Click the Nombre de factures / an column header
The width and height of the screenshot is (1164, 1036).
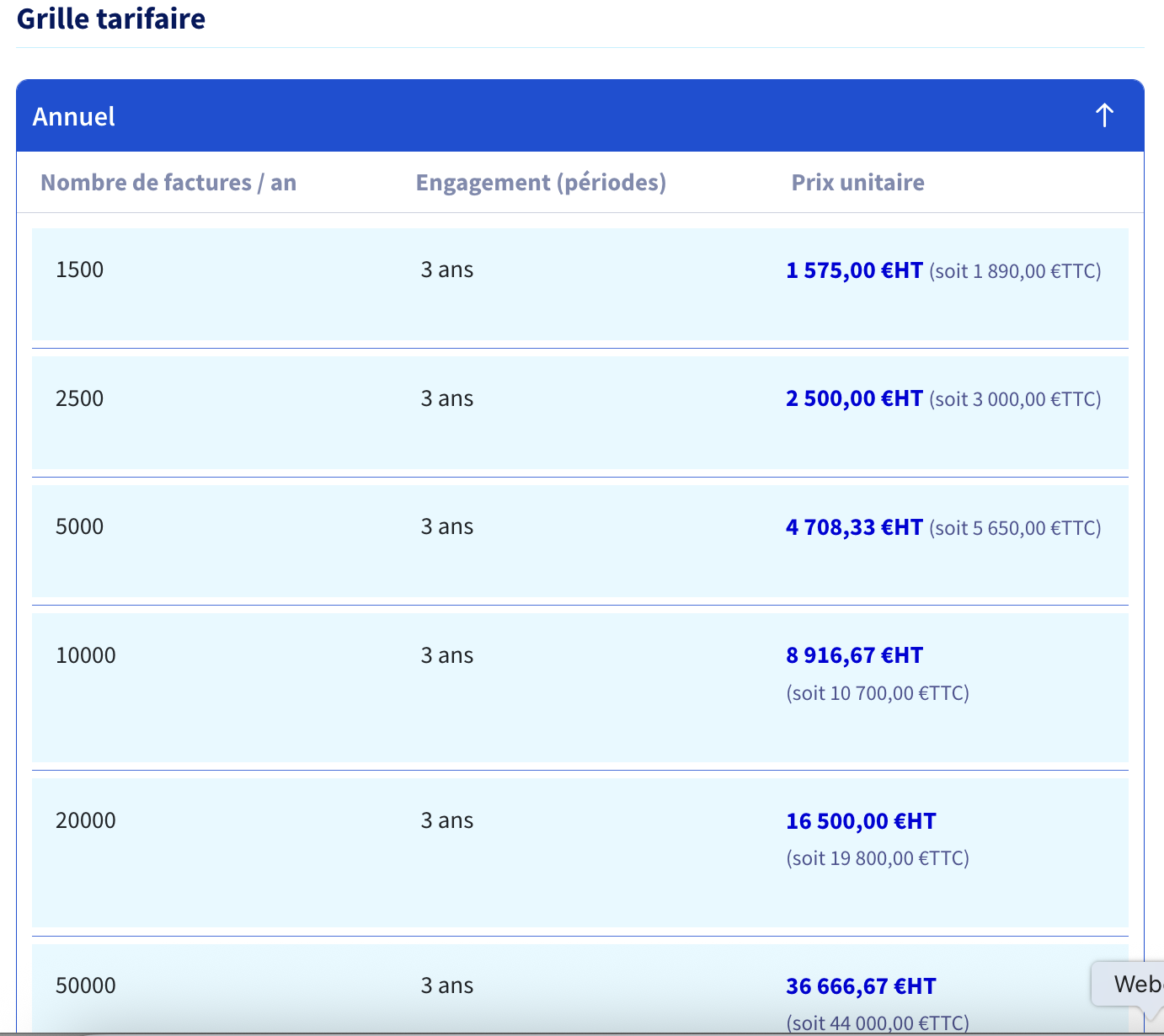coord(168,183)
